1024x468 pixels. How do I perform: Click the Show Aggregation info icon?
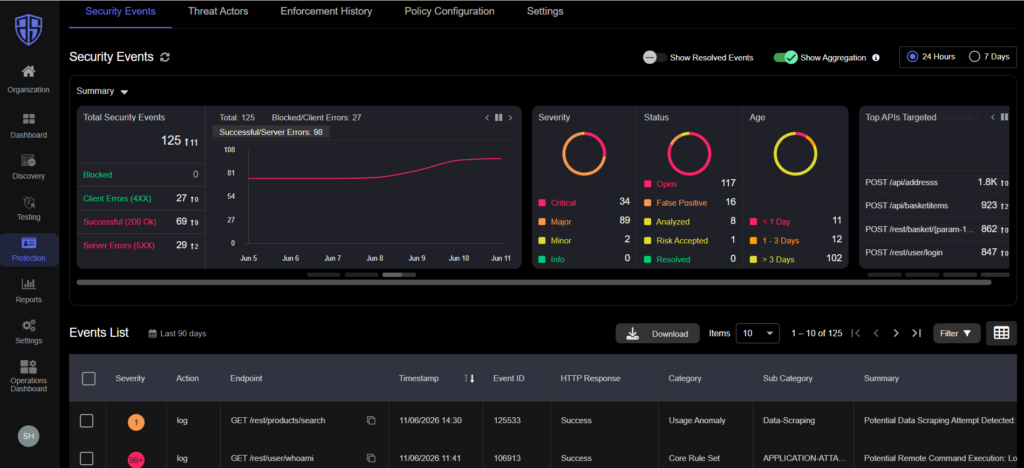(x=876, y=57)
